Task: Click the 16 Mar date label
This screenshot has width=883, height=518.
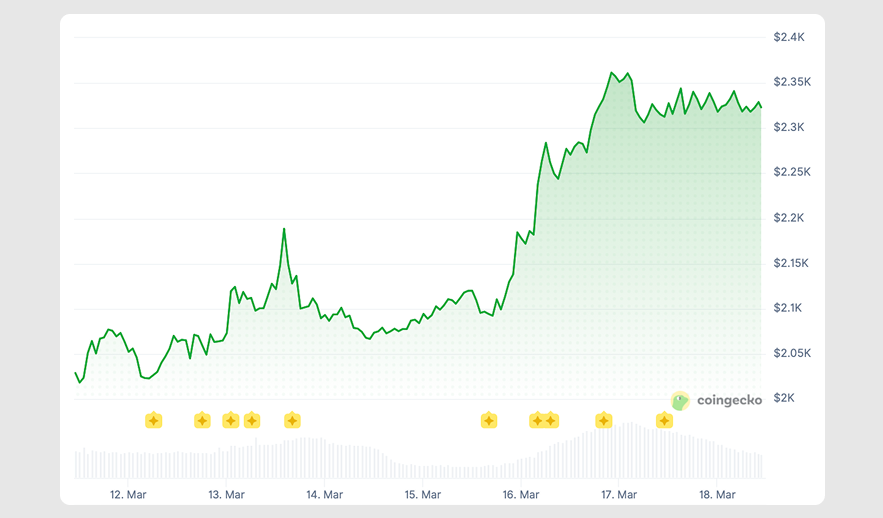Action: (521, 494)
